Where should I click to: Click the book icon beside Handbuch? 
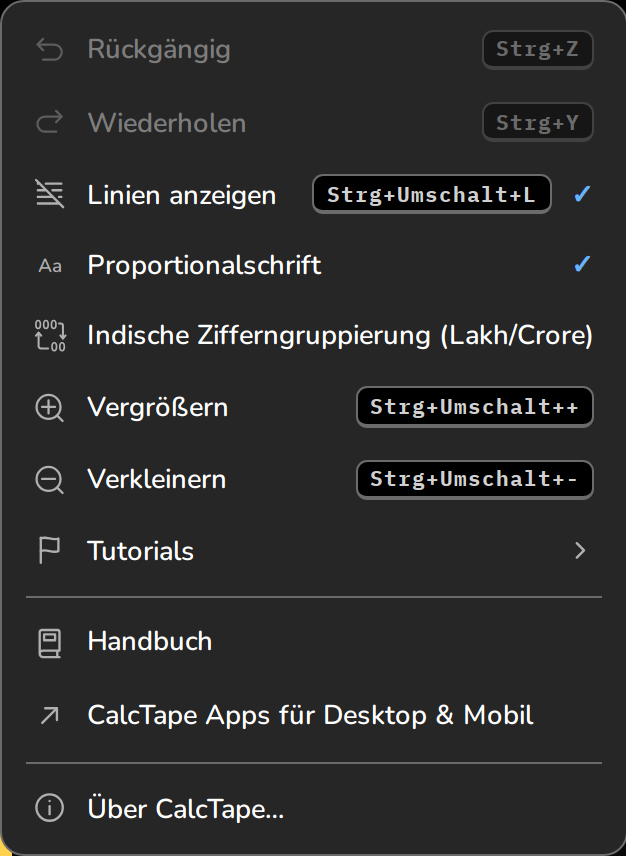(x=49, y=643)
